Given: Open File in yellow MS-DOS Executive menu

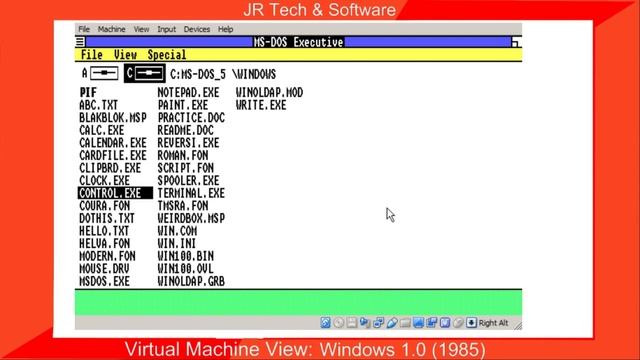Looking at the screenshot, I should [x=91, y=55].
